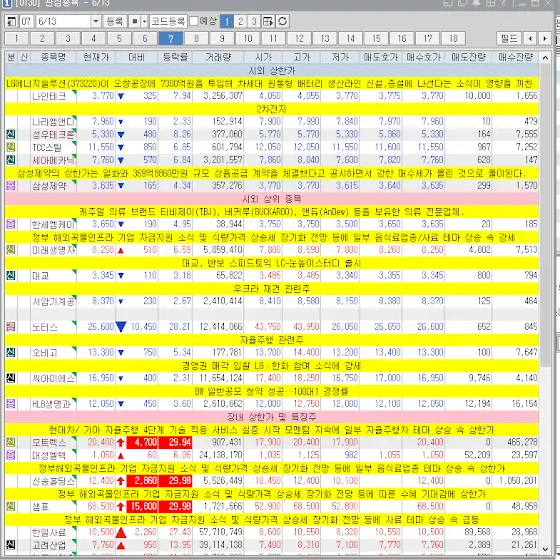Select the 한일사료 stock name
This screenshot has height=560, width=560.
(49, 532)
